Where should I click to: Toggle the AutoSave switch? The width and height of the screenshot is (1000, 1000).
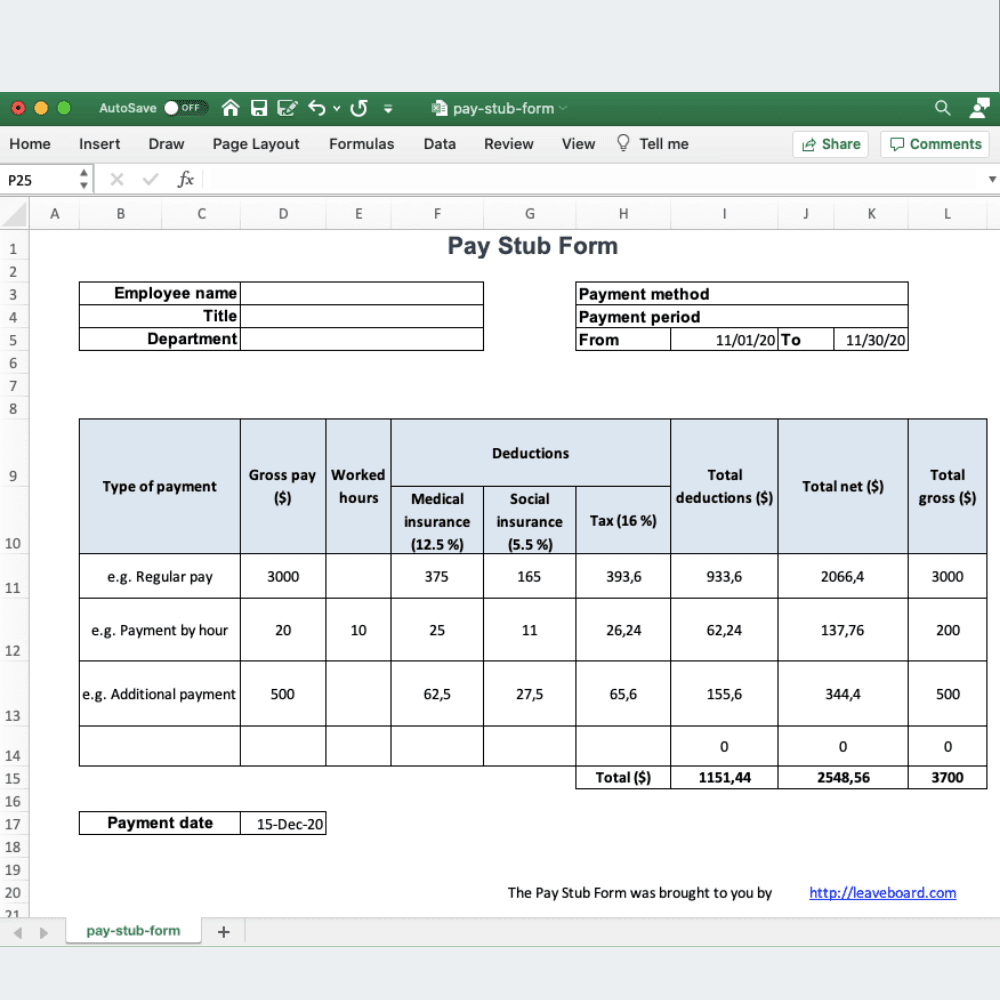(185, 108)
